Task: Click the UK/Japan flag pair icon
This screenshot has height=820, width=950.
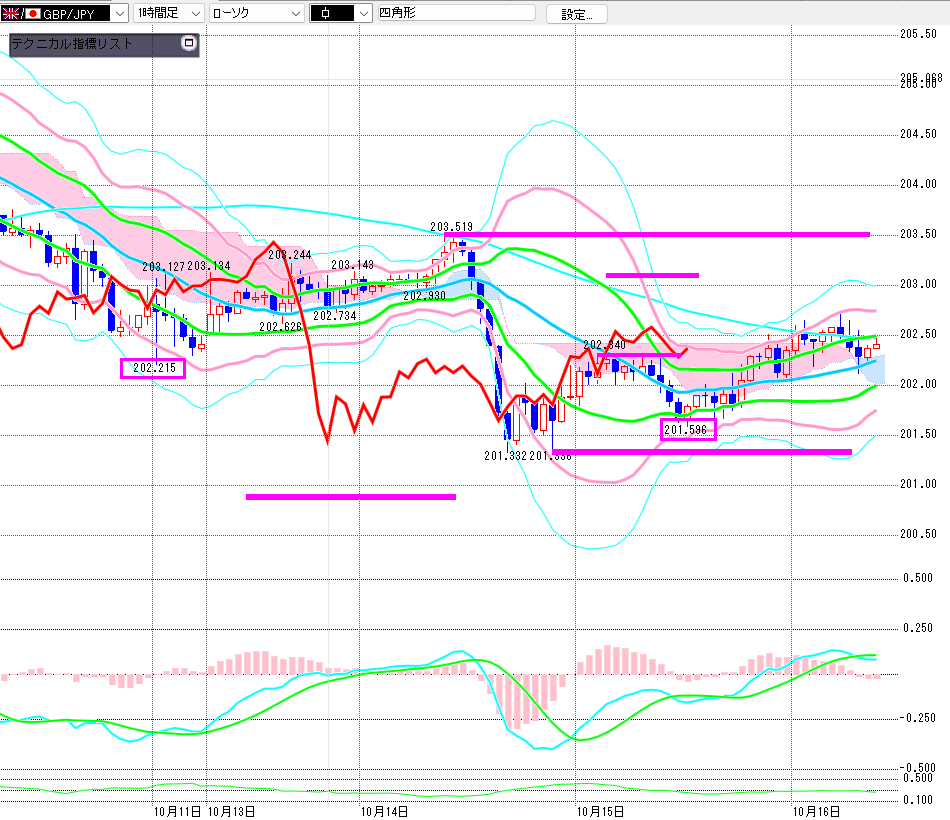Action: 12,13
